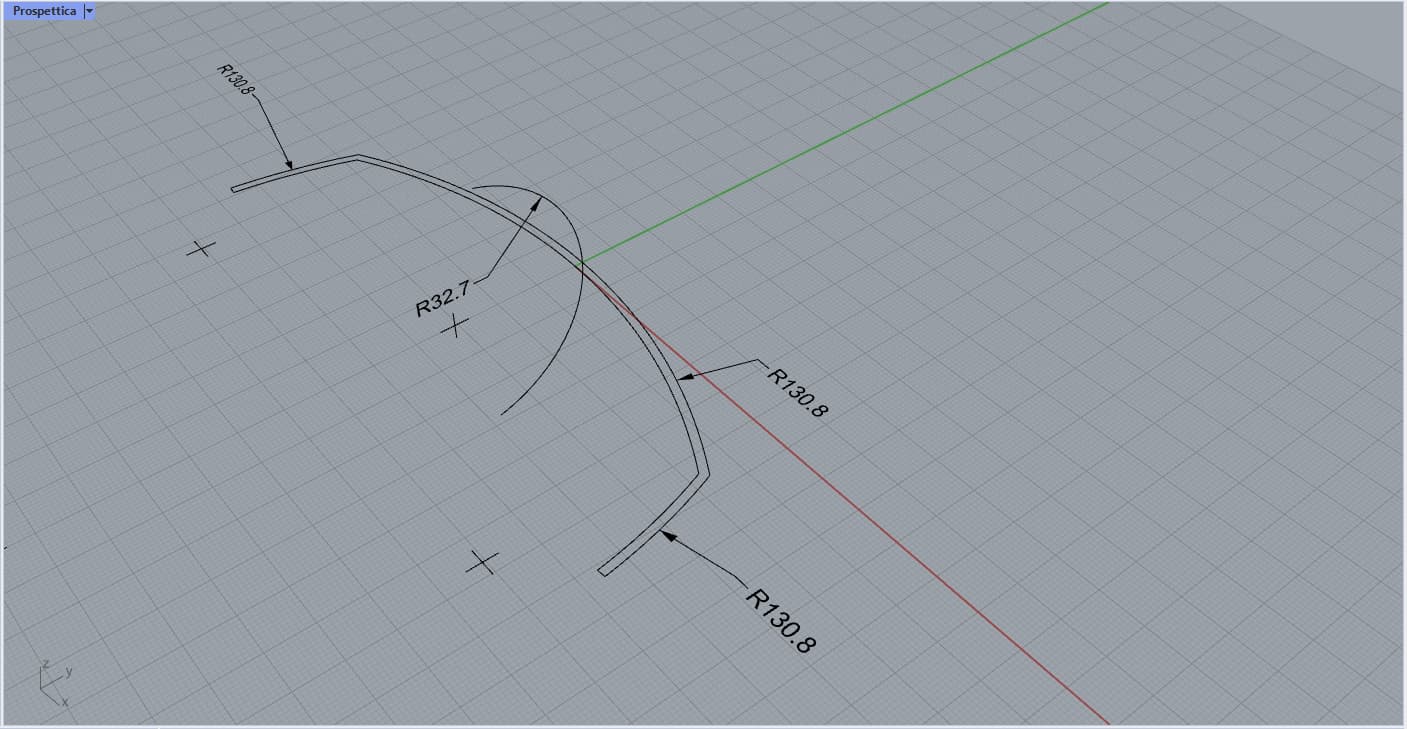Viewport: 1407px width, 729px height.
Task: Select the R32.7 radius dimension text
Action: [x=443, y=299]
